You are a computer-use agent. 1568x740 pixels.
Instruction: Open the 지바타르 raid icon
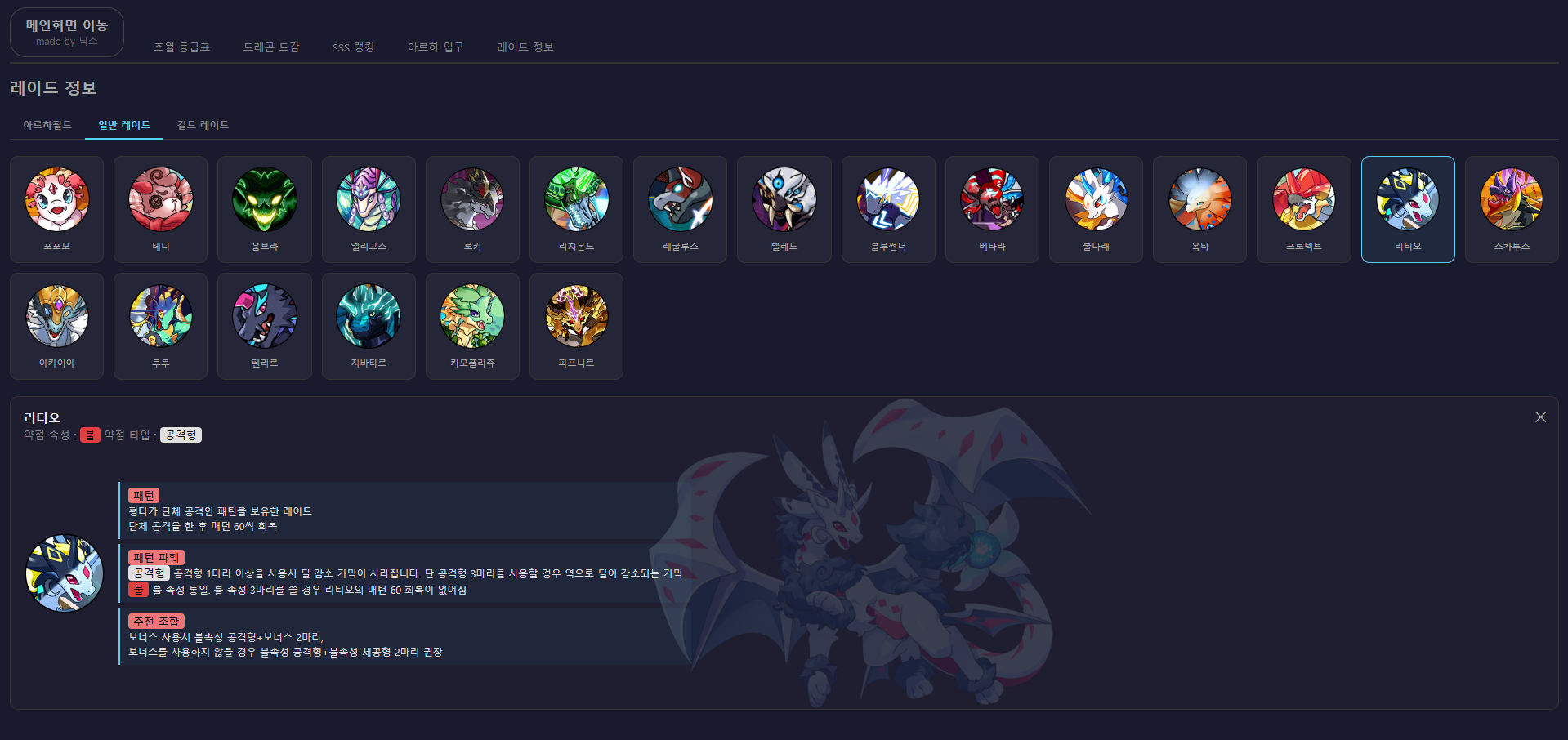click(x=369, y=326)
